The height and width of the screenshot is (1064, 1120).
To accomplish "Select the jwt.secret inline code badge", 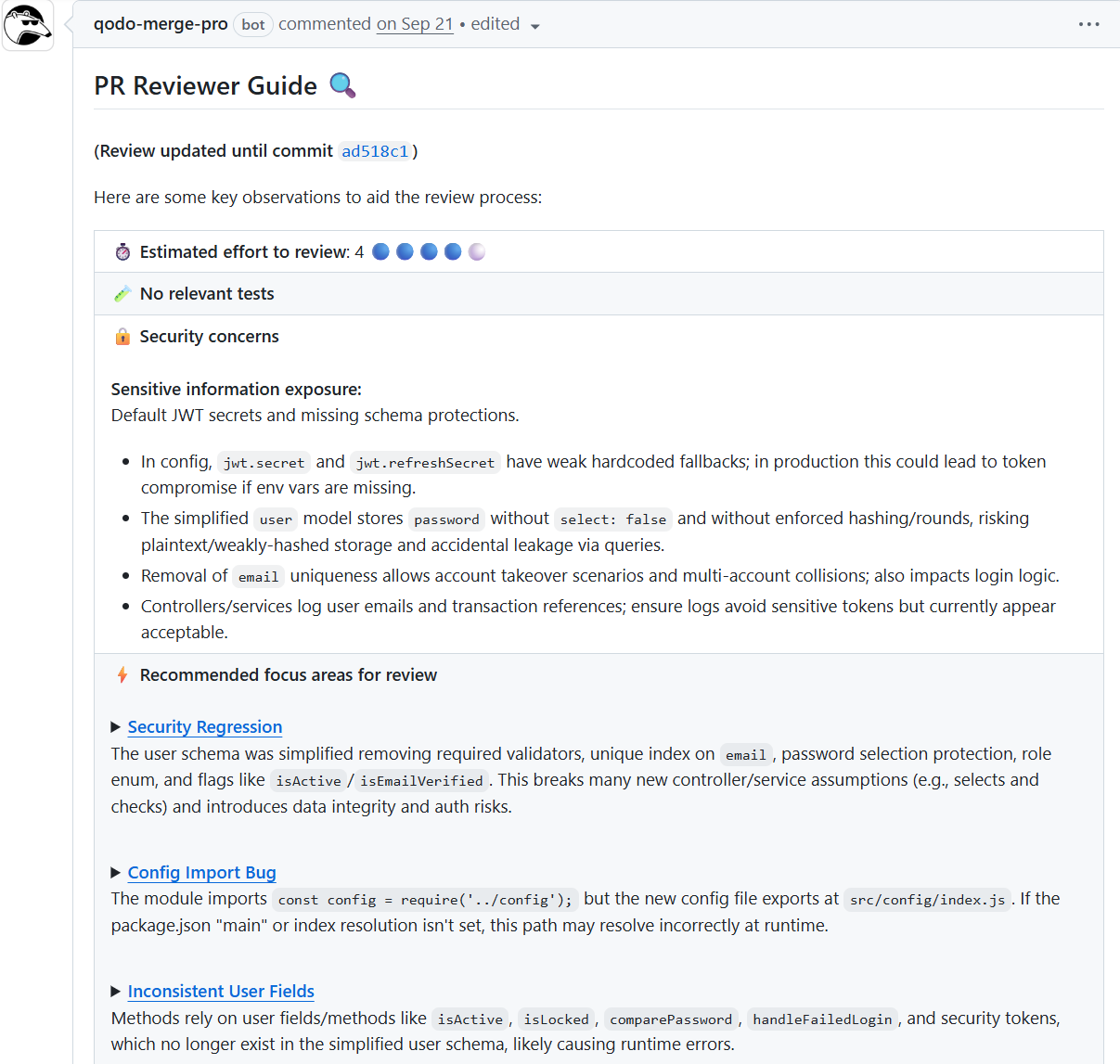I will (x=264, y=462).
